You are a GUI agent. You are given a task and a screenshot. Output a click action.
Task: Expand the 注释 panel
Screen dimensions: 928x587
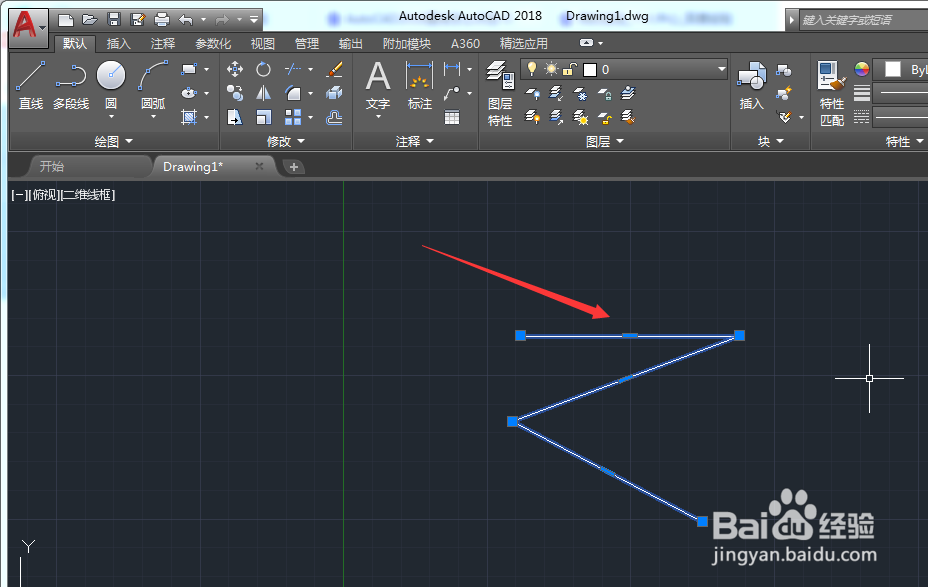(x=414, y=141)
